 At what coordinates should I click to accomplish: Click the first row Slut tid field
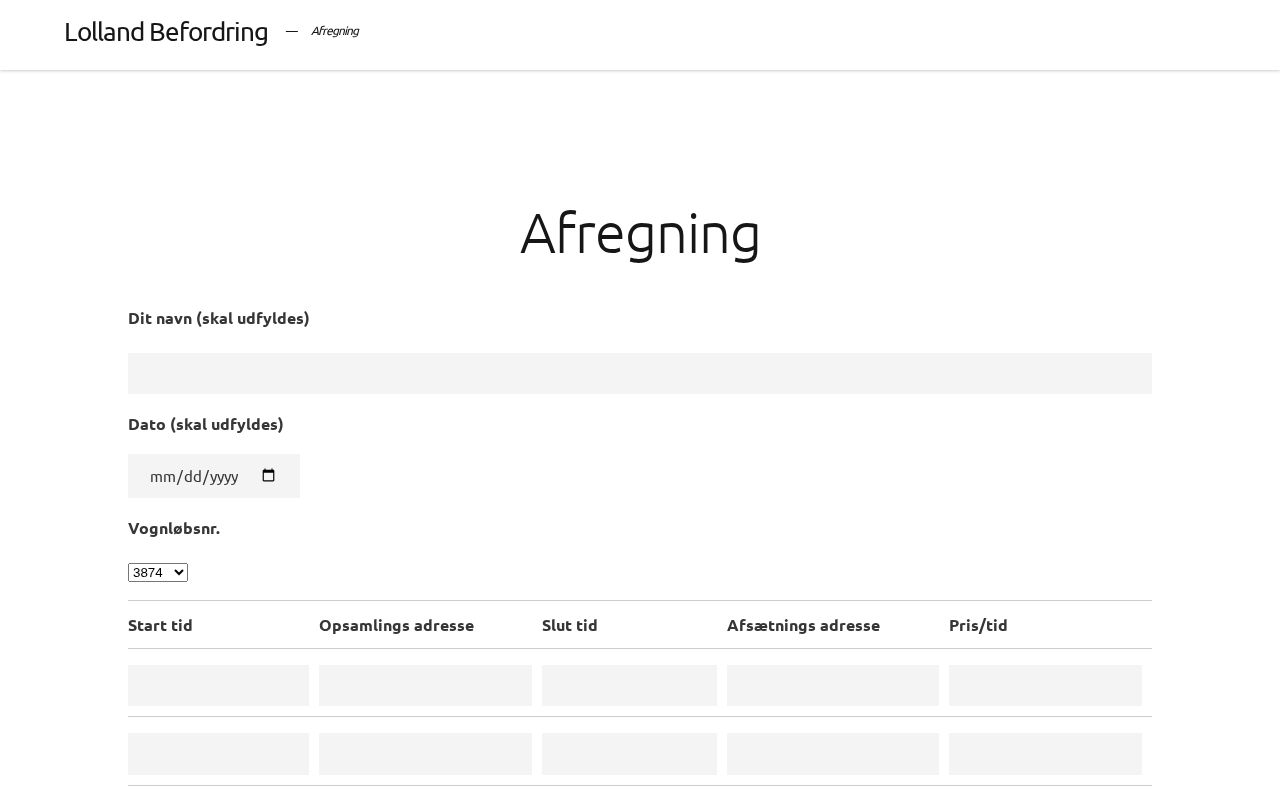tap(629, 686)
